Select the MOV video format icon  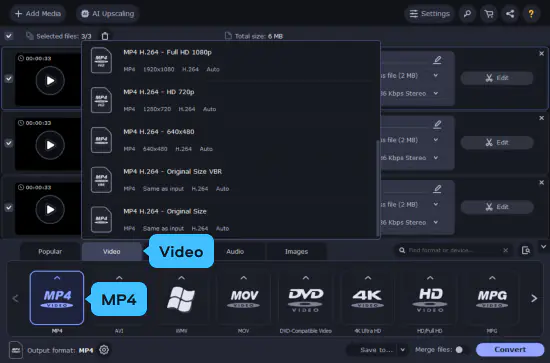point(243,298)
